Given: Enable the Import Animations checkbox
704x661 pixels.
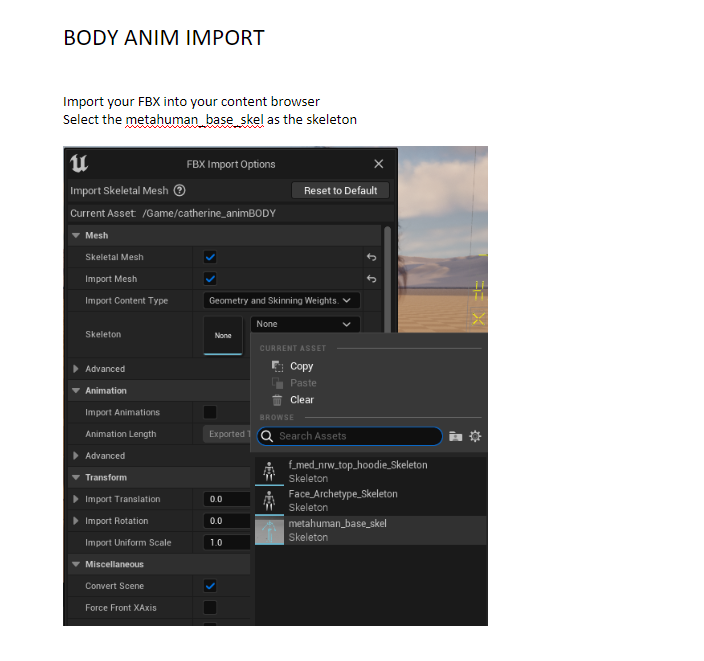Looking at the screenshot, I should point(210,412).
